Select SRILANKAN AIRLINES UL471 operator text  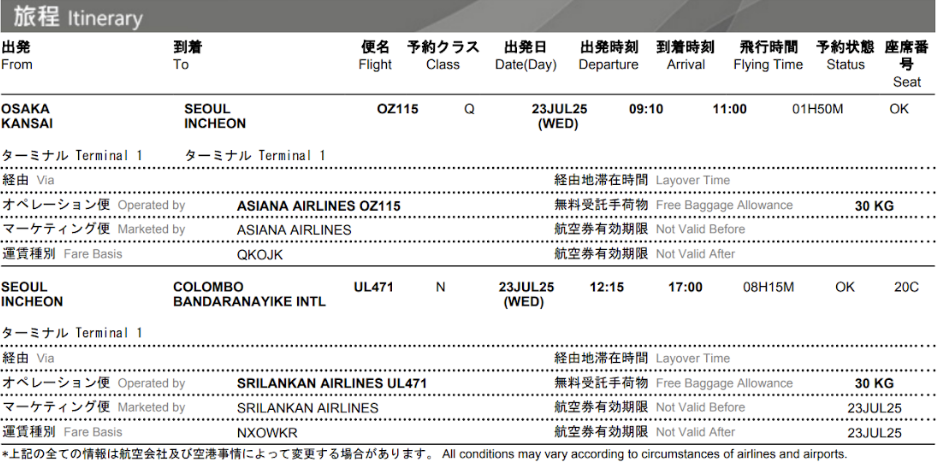coord(332,383)
